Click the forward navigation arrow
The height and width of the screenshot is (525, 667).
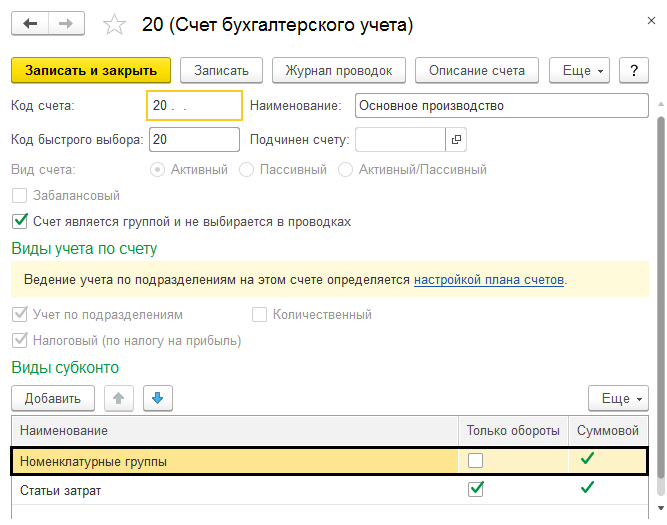coord(64,23)
